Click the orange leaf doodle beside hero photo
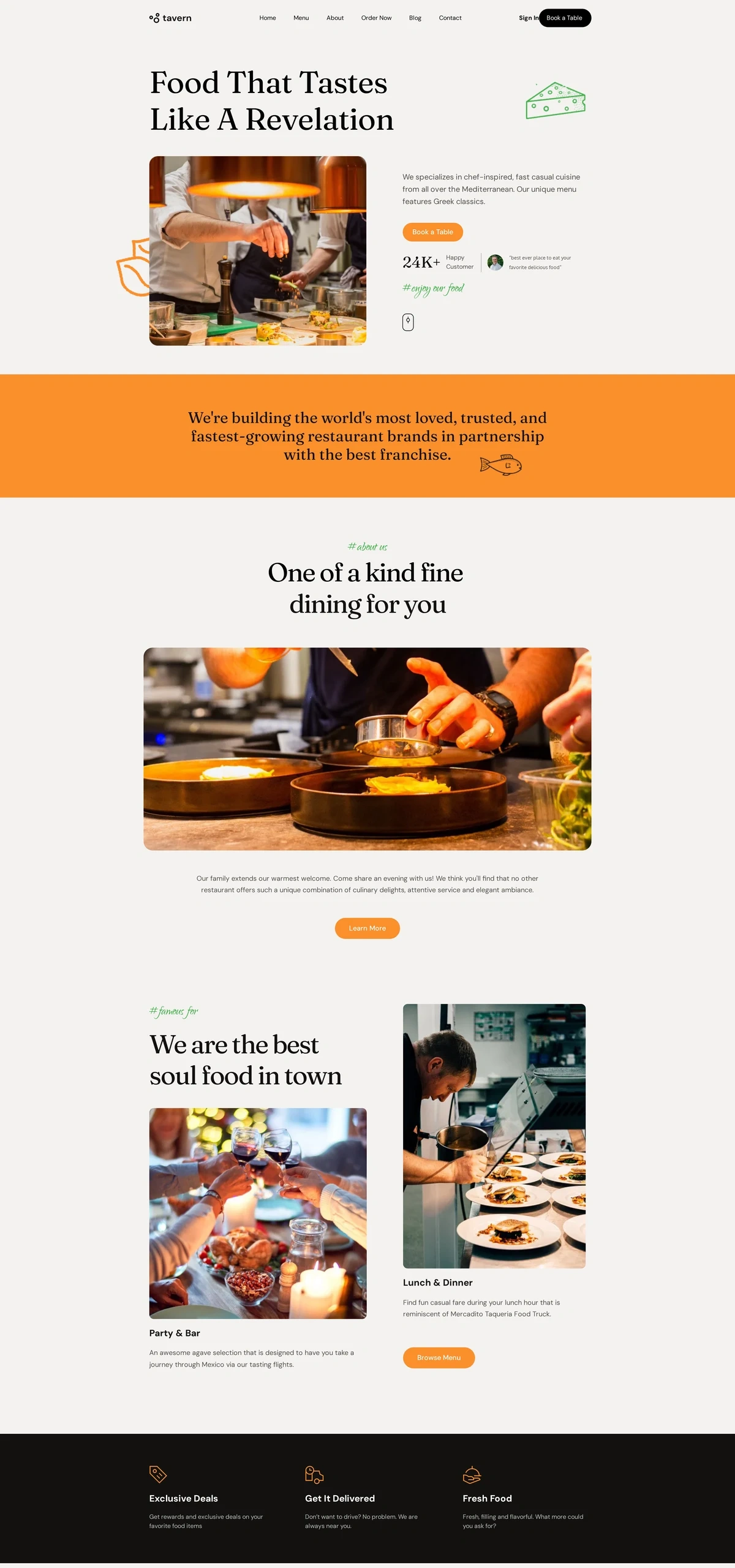The image size is (735, 1568). click(x=133, y=268)
